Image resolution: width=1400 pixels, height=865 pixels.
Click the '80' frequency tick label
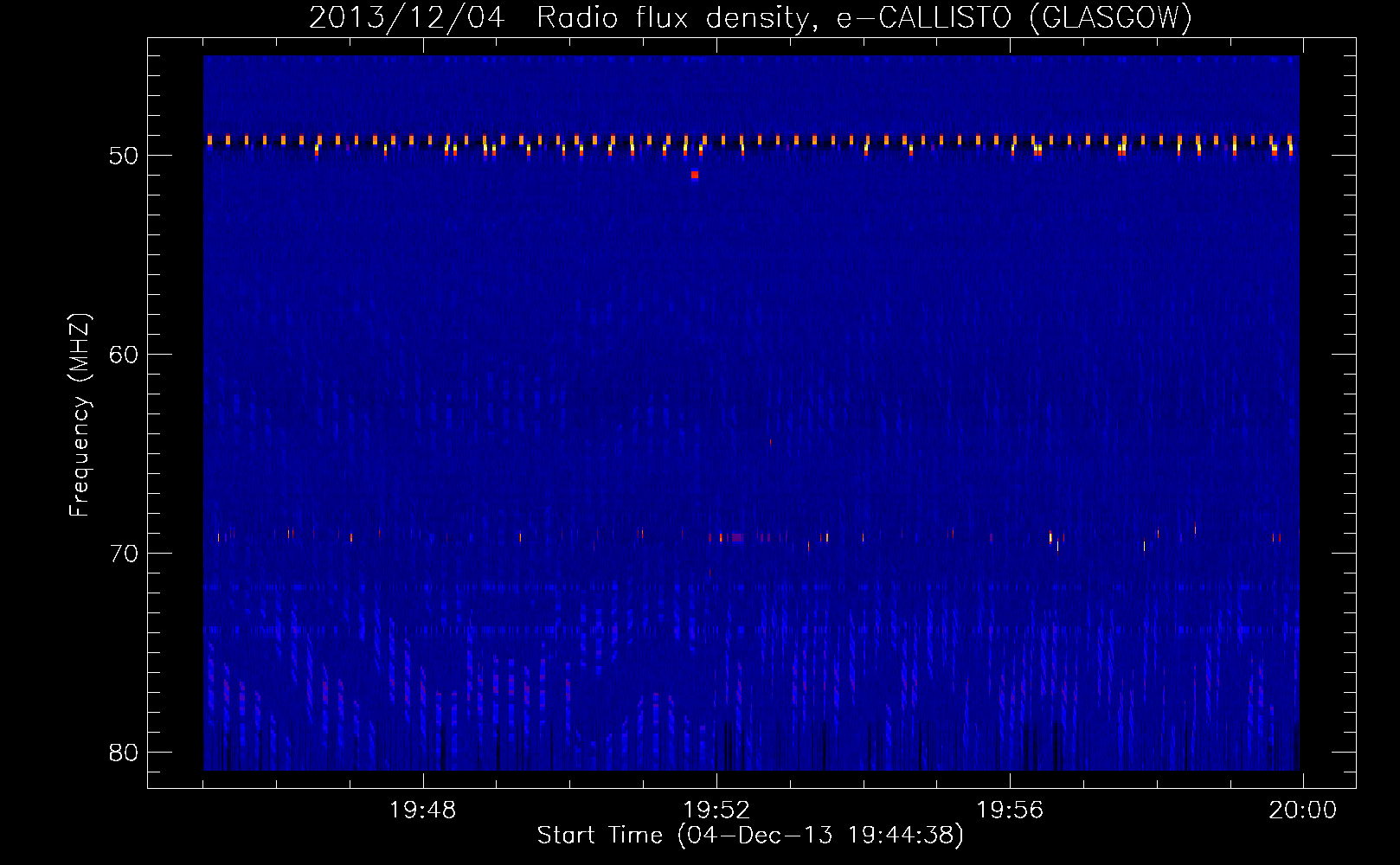pyautogui.click(x=125, y=753)
